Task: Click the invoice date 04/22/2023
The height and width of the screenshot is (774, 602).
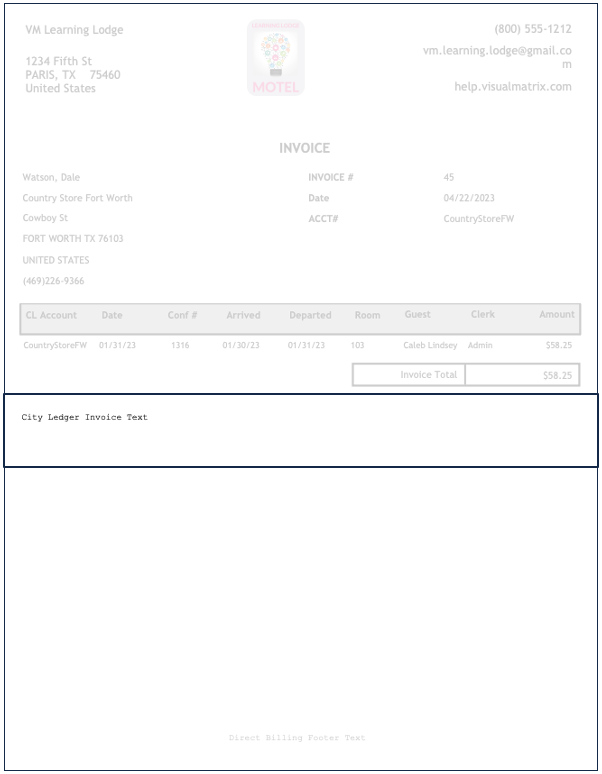Action: pyautogui.click(x=469, y=198)
